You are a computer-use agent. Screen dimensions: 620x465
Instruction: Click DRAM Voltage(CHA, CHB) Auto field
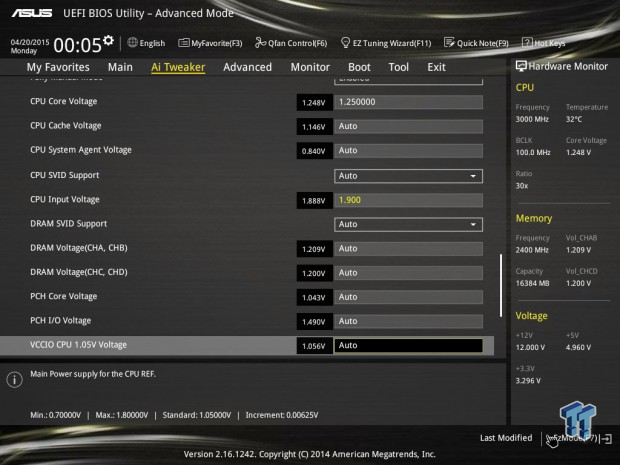pos(408,249)
